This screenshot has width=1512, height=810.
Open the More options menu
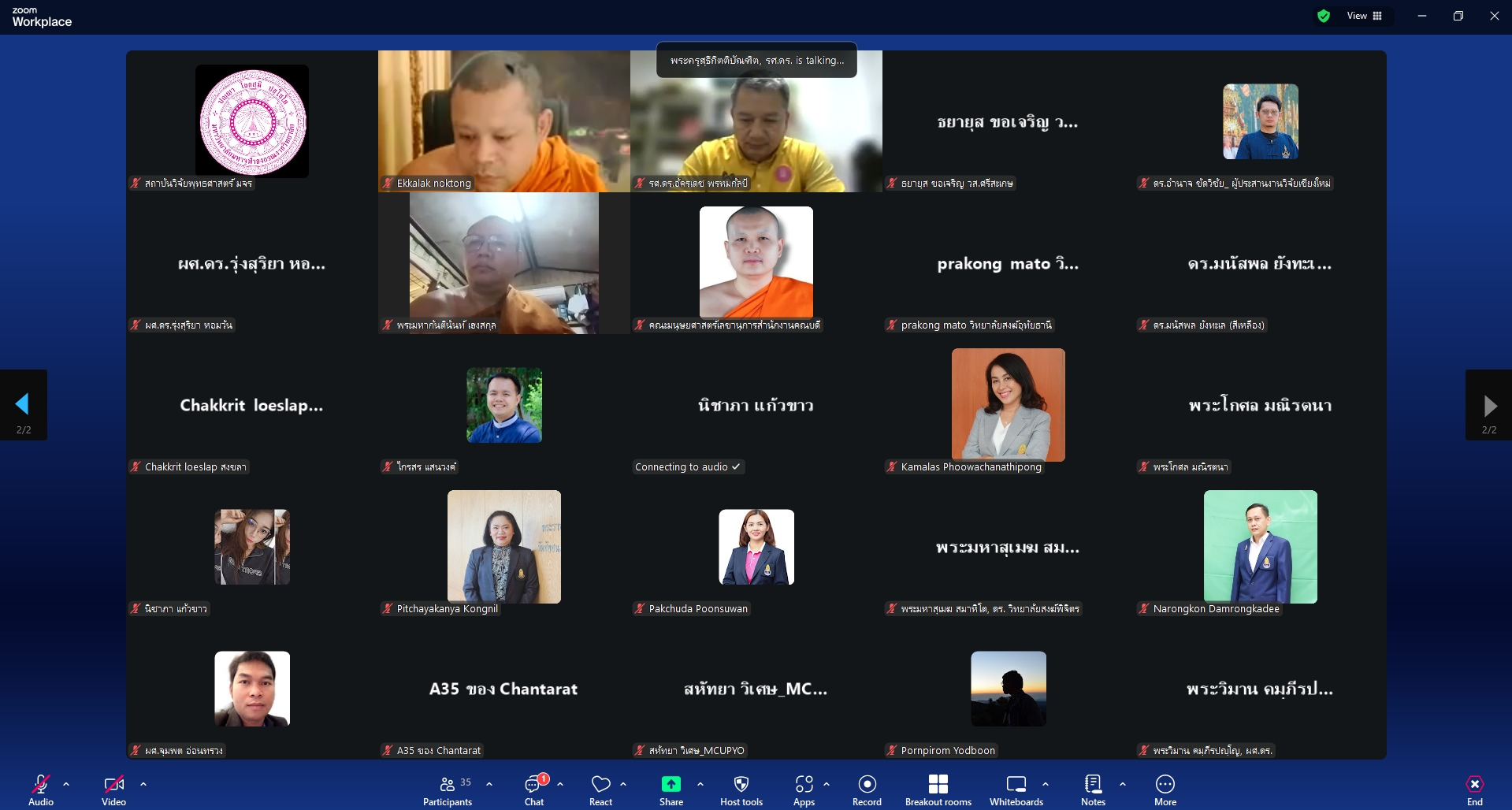click(x=1165, y=790)
